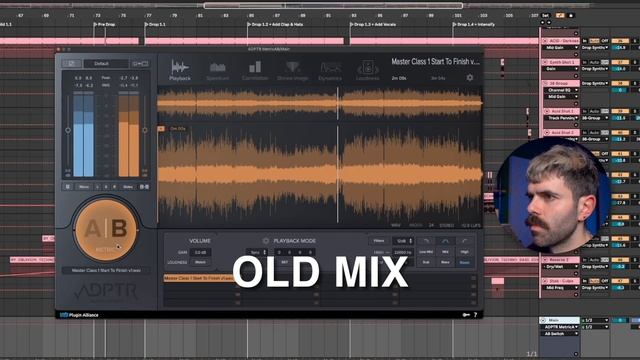The image size is (640, 360).
Task: Toggle the big A|B switch button
Action: [x=106, y=230]
